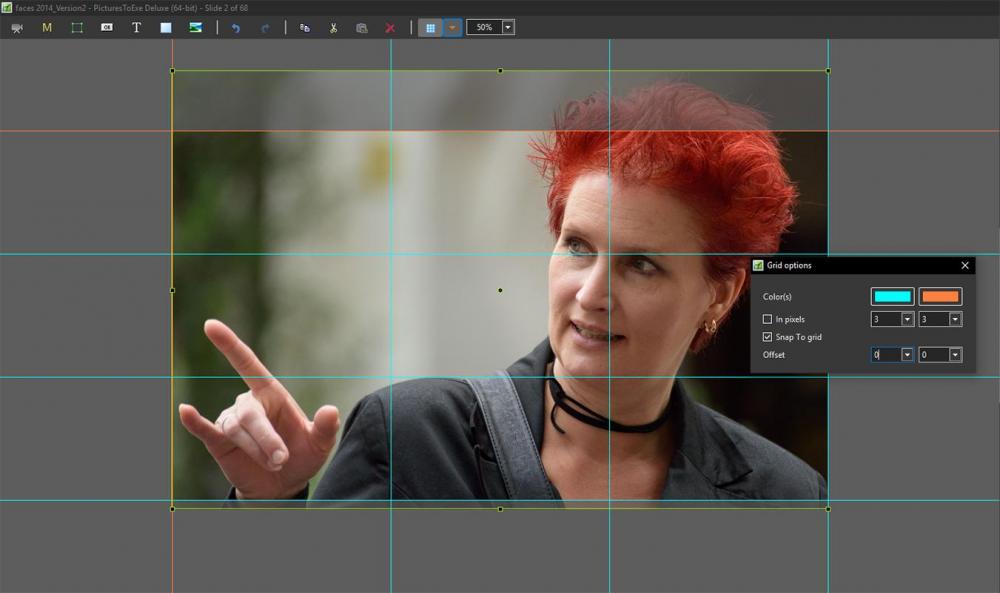The image size is (1000, 593).
Task: Click the scissors Cut icon
Action: [x=334, y=28]
